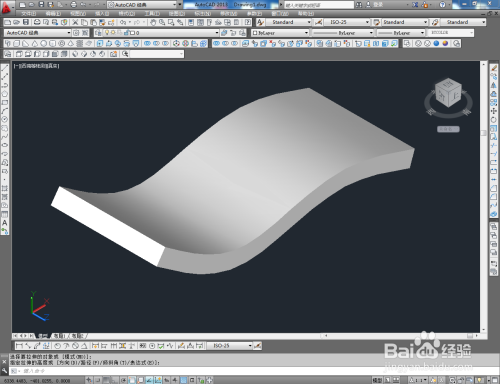The width and height of the screenshot is (500, 384).
Task: Select the Rectangle draw tool
Action: 5,102
